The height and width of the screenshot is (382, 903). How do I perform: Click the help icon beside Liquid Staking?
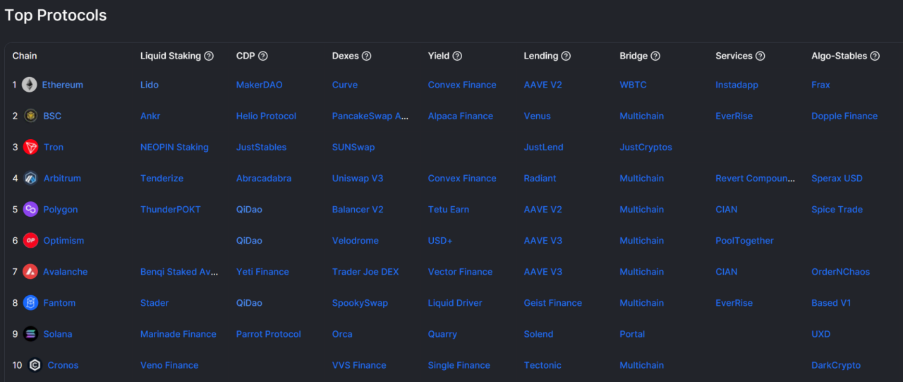[x=209, y=56]
